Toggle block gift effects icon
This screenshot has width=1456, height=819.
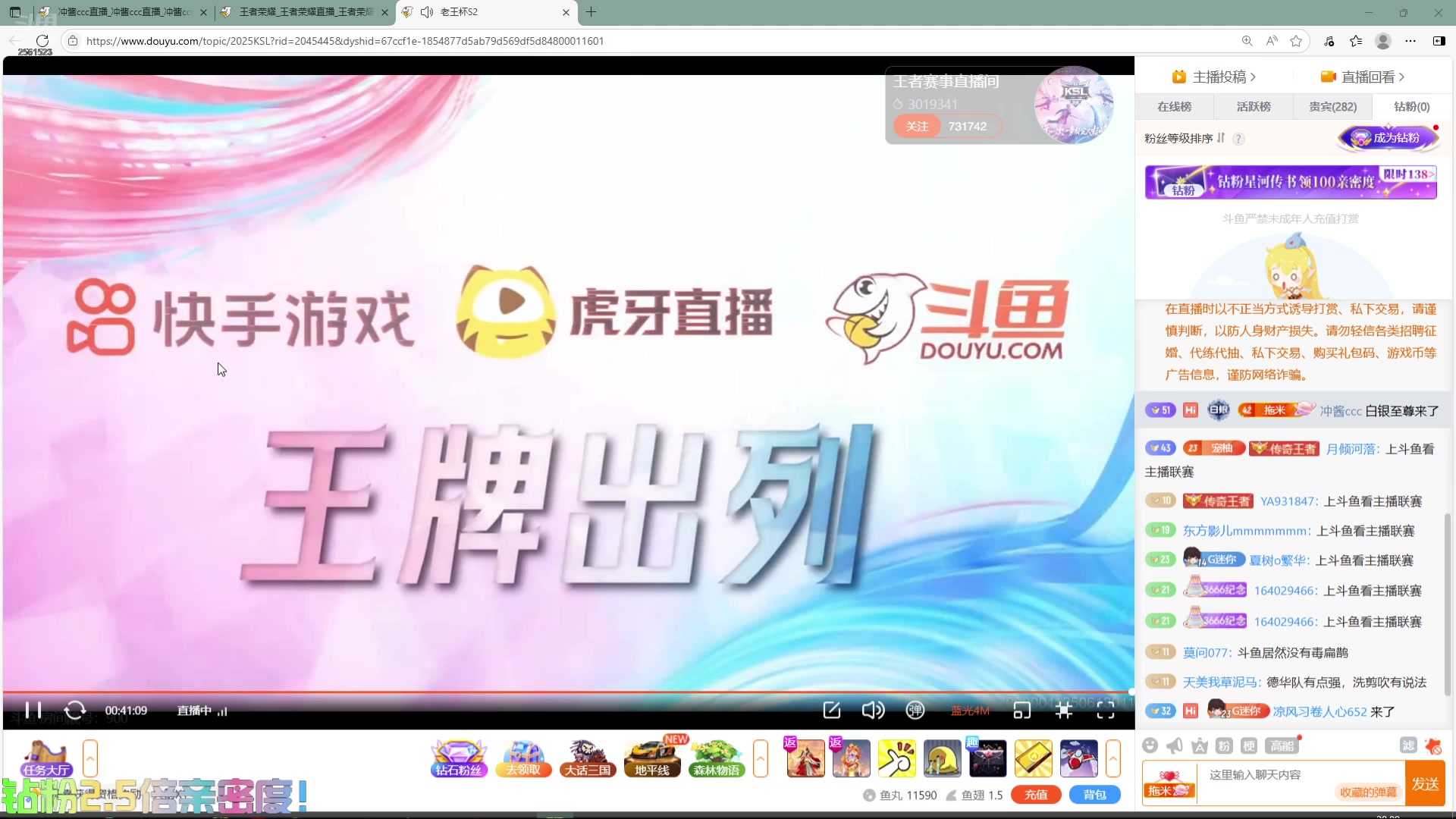[1433, 745]
